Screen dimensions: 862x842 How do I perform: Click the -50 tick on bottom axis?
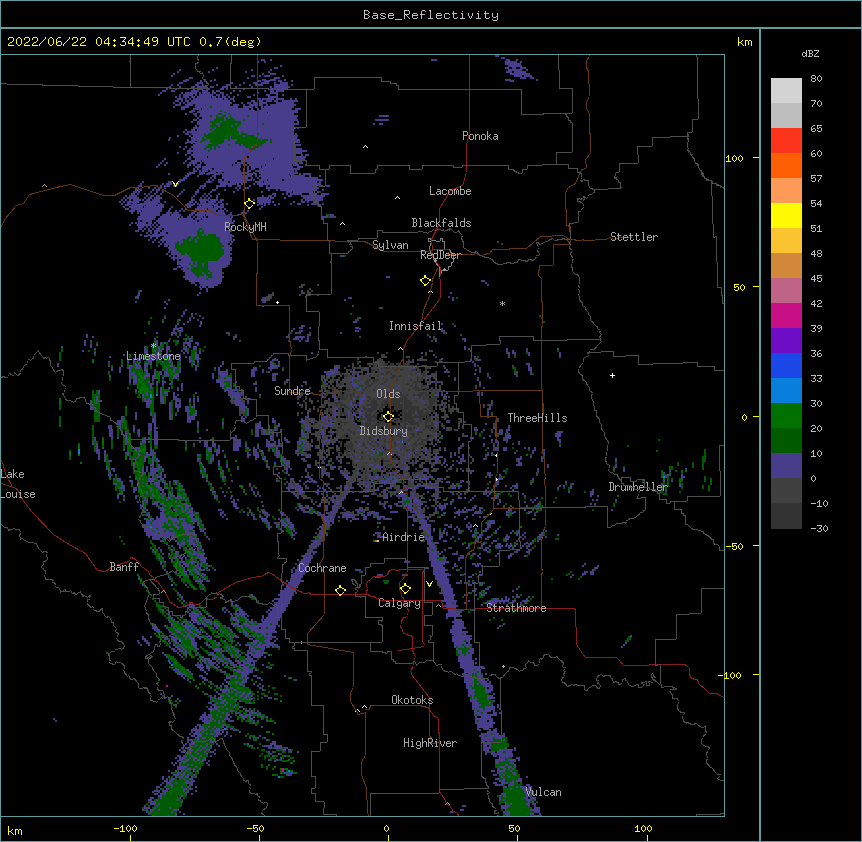click(x=256, y=828)
